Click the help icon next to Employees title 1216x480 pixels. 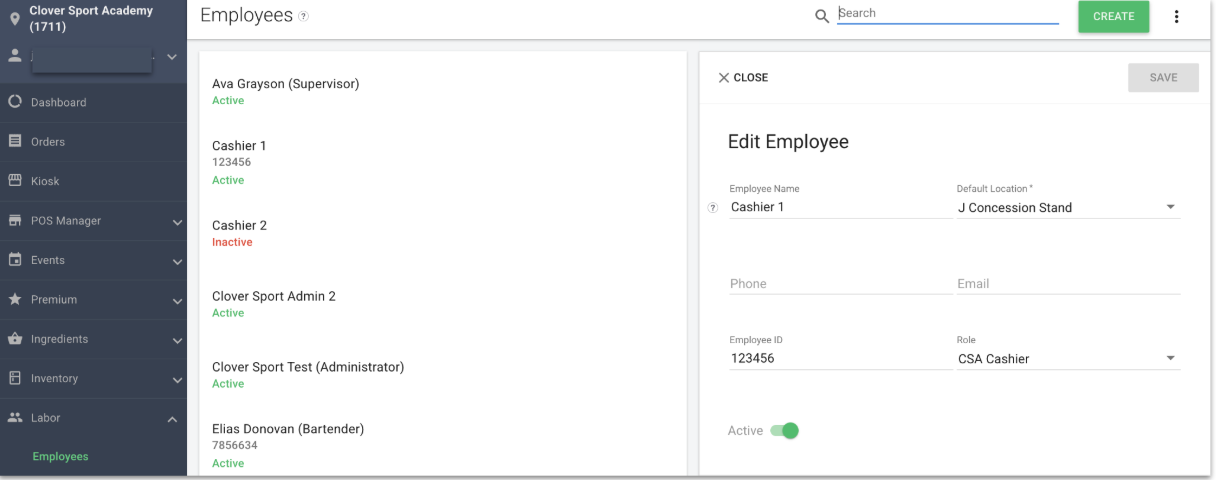click(x=304, y=16)
